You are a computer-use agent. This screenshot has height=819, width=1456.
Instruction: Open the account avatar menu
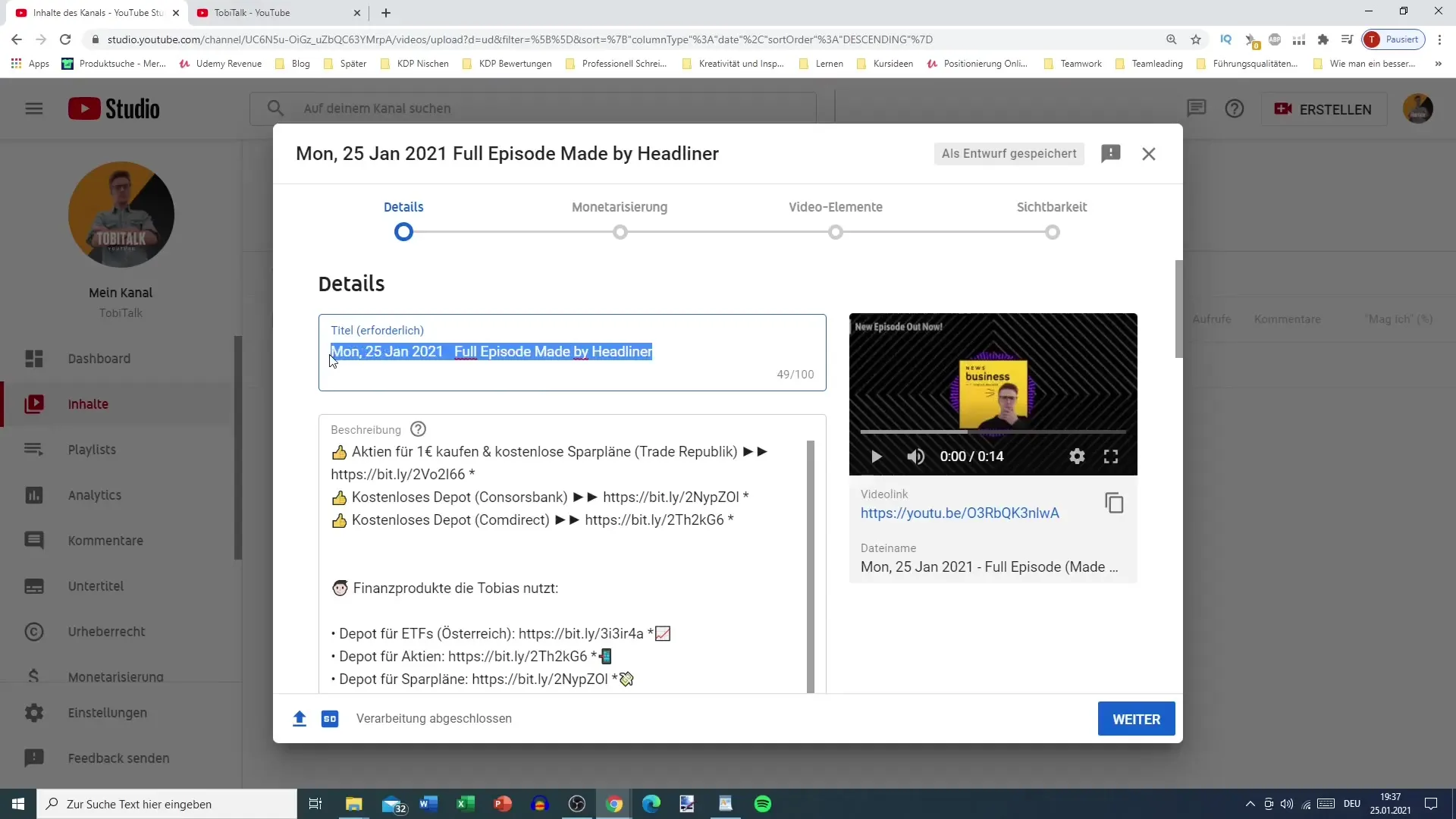click(x=1417, y=108)
